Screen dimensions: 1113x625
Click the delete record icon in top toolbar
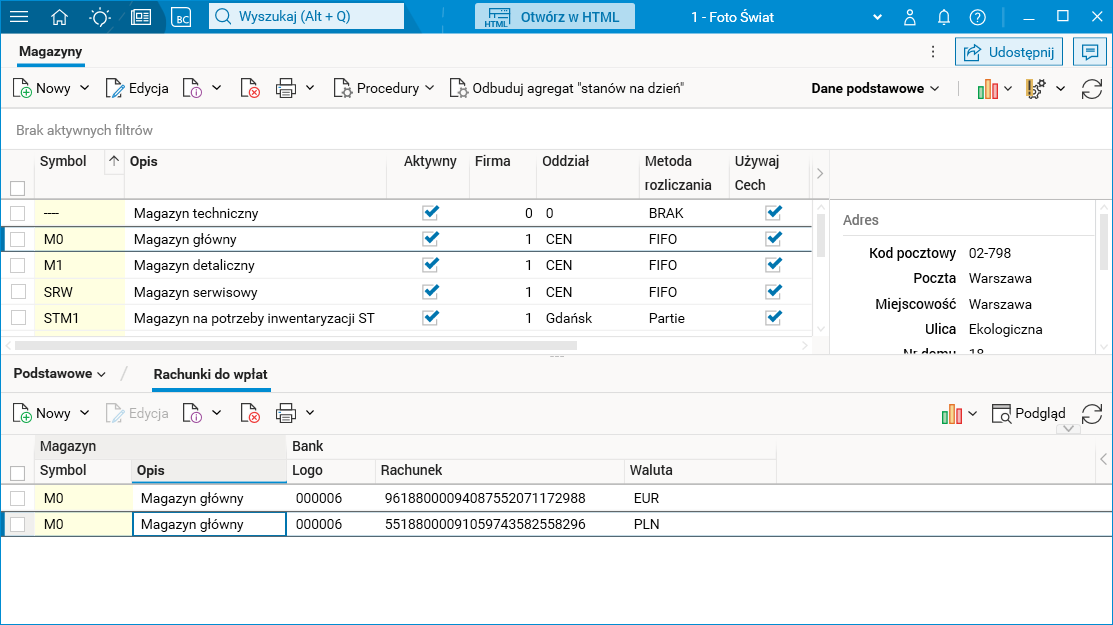(250, 88)
